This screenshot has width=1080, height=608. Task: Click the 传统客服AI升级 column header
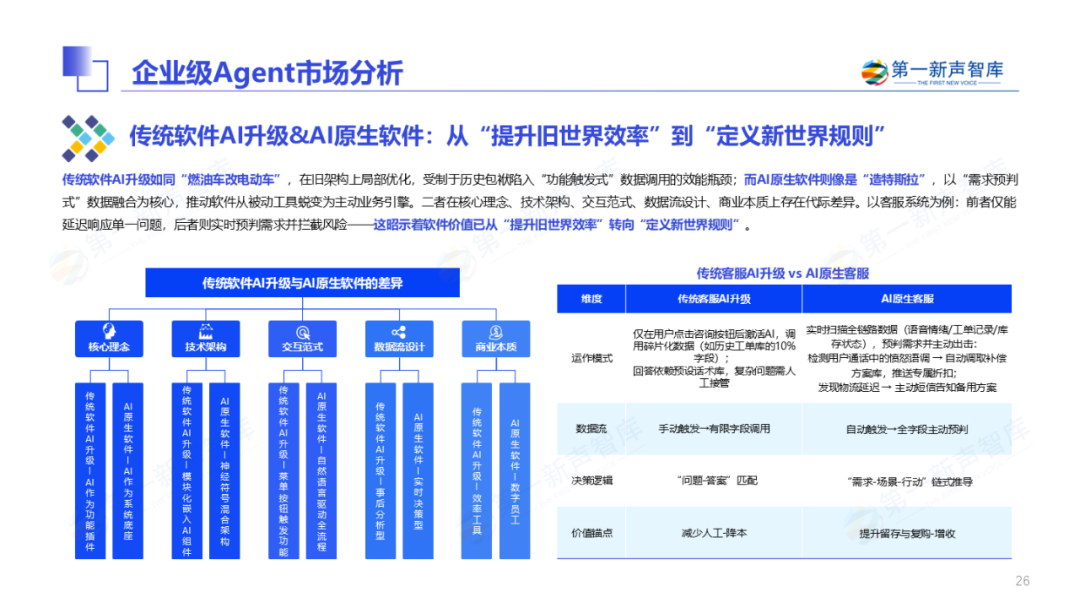[x=714, y=299]
